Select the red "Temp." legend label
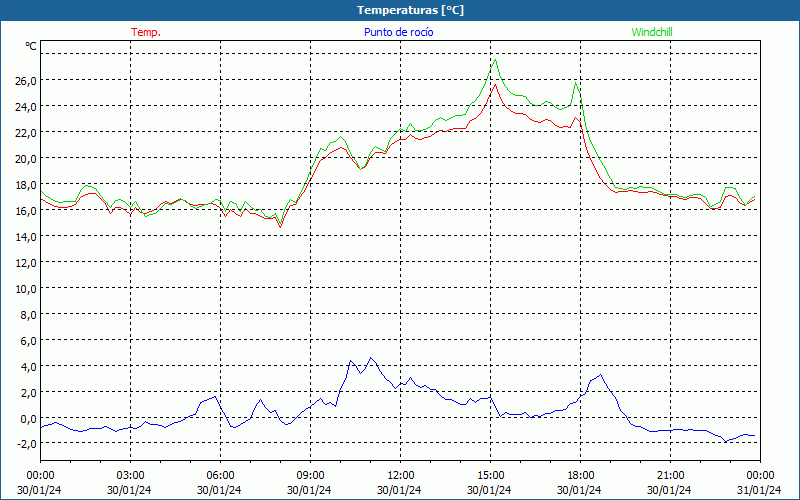Image resolution: width=800 pixels, height=500 pixels. 146,32
